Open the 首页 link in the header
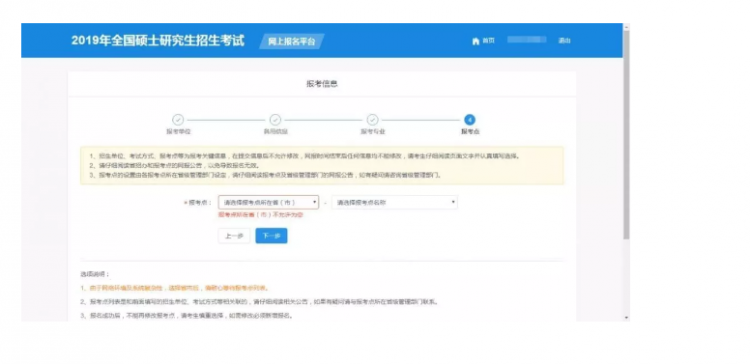Viewport: 750px width, 364px height. pos(488,41)
